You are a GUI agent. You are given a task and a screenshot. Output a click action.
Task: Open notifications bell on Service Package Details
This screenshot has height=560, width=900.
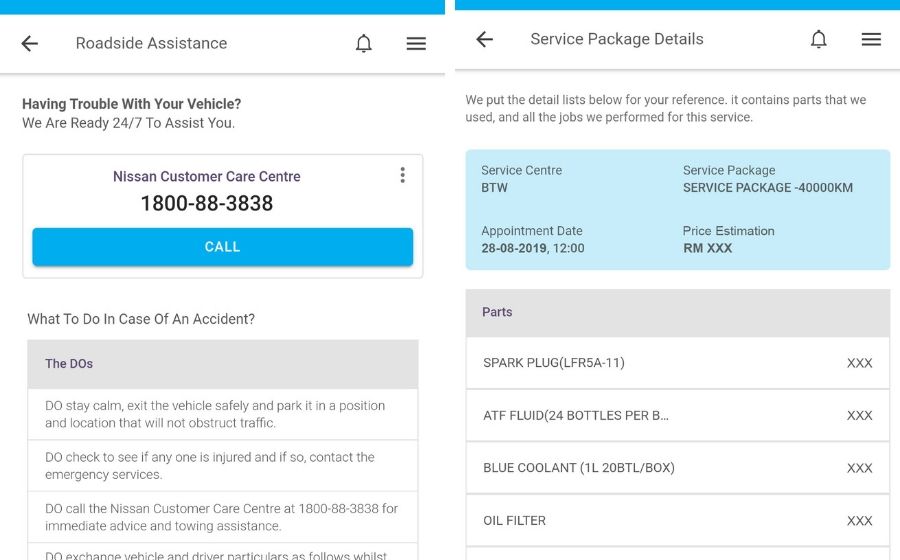click(x=819, y=39)
